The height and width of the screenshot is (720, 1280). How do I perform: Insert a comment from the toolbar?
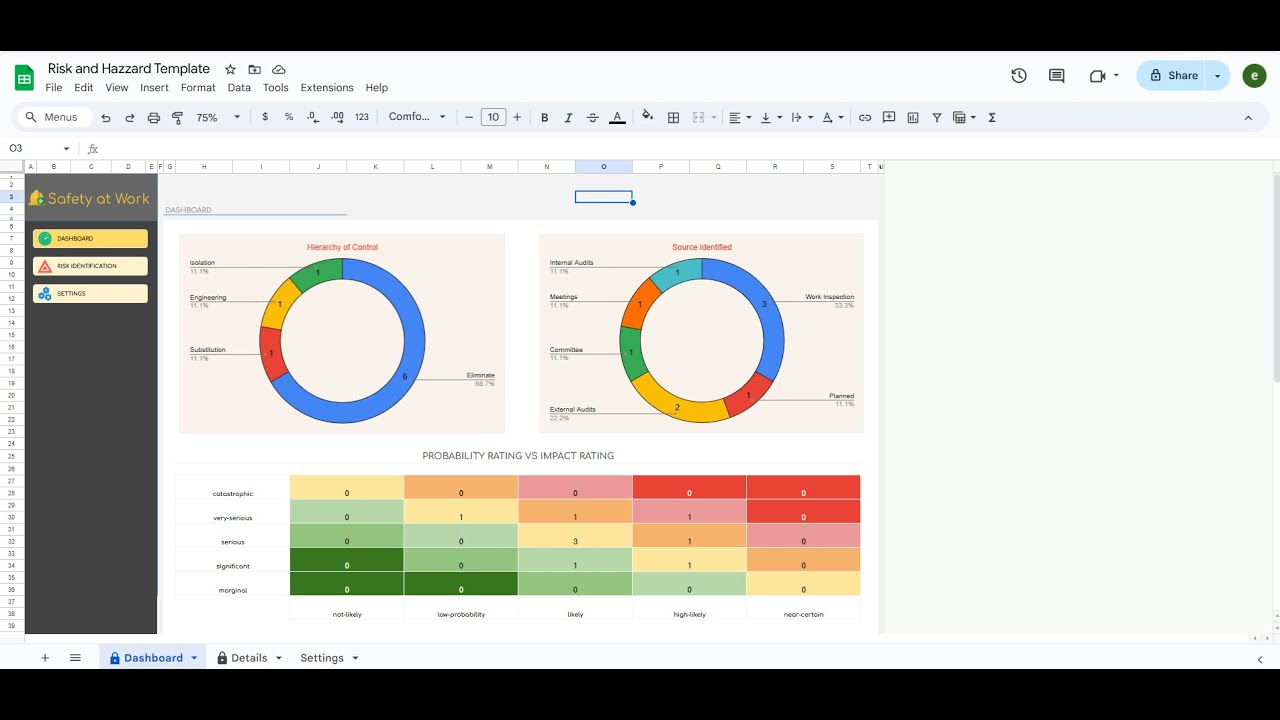point(889,117)
